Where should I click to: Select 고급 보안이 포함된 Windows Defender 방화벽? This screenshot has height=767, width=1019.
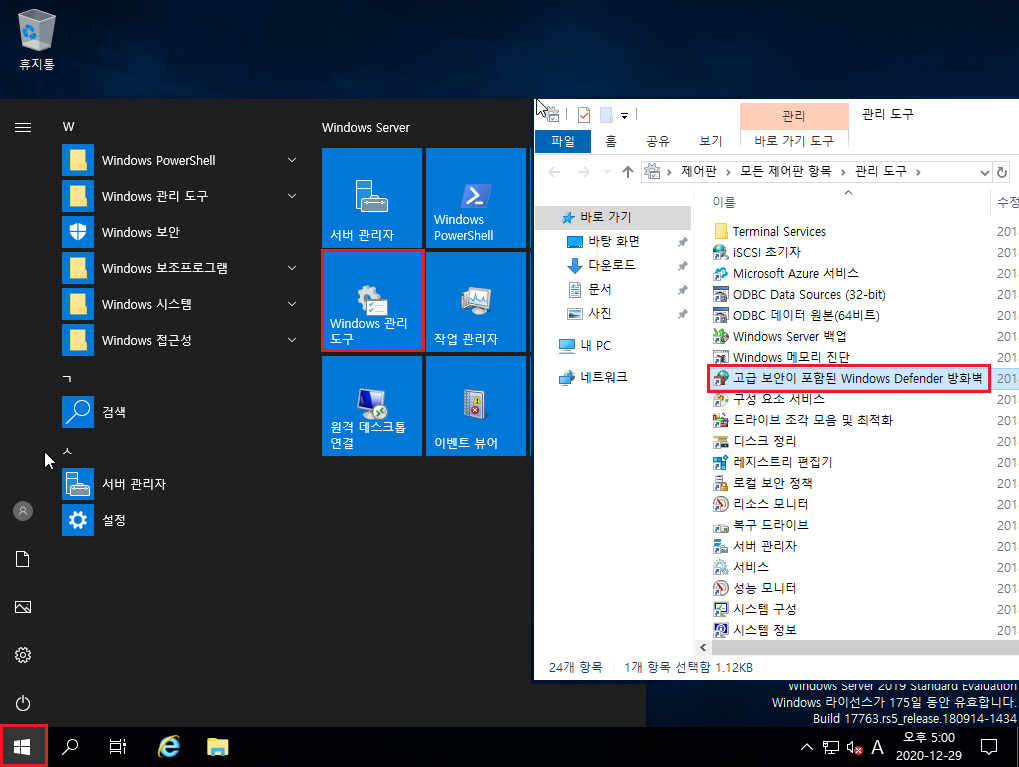pyautogui.click(x=849, y=378)
